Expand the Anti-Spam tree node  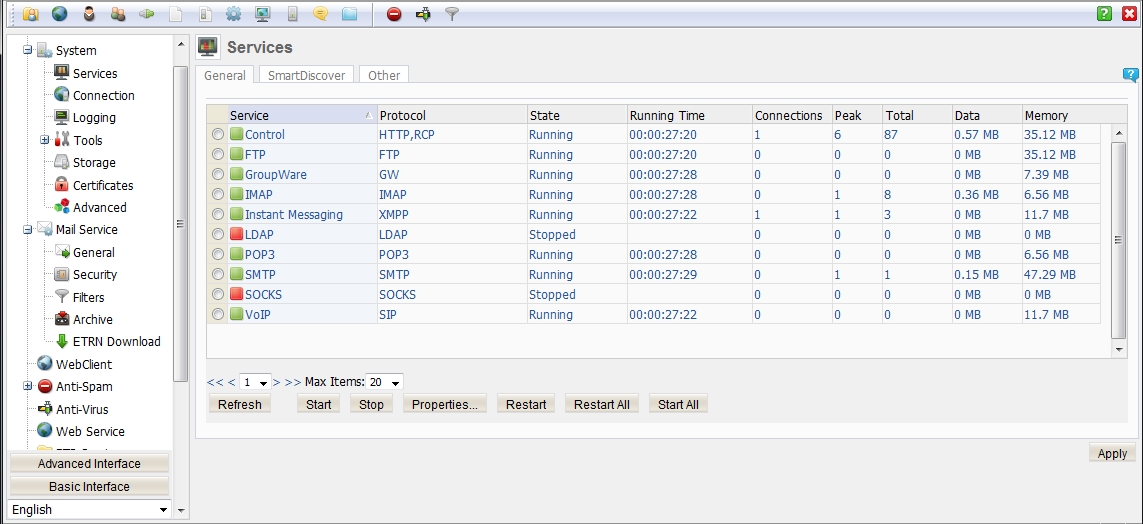click(x=27, y=387)
